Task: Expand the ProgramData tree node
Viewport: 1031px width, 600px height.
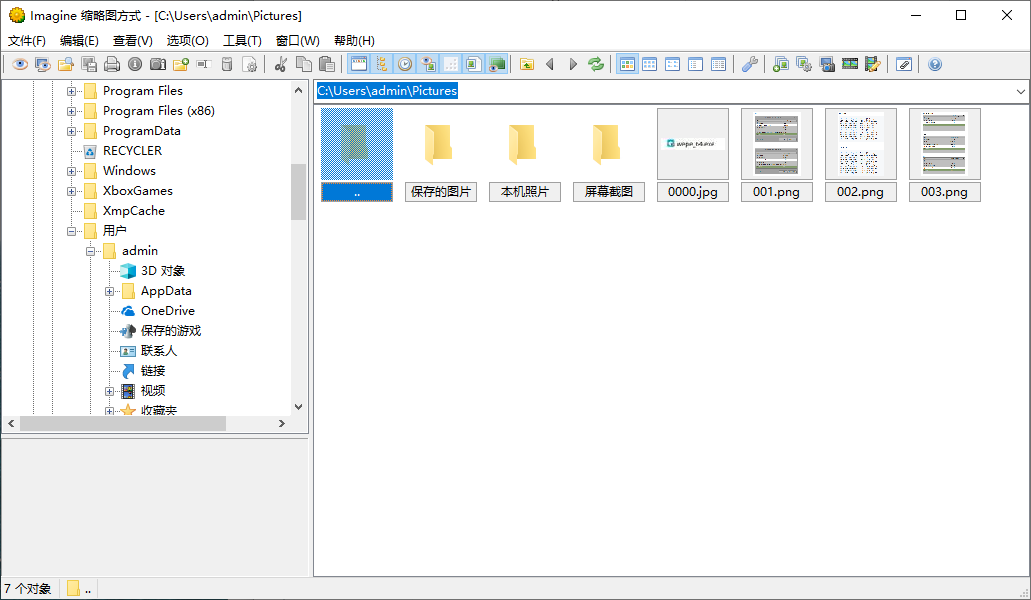Action: [71, 131]
